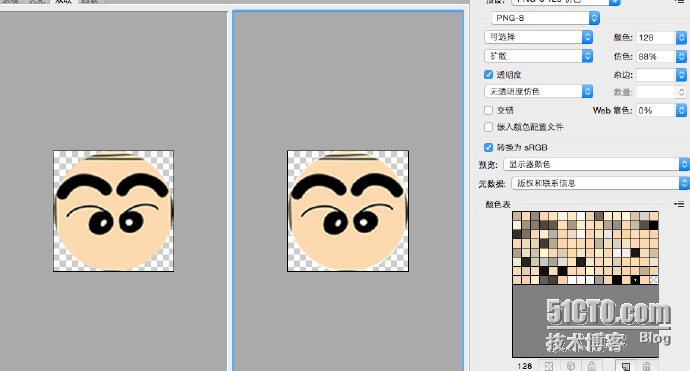Click the 颜色 128 stepper arrows
The height and width of the screenshot is (371, 690).
(x=681, y=38)
